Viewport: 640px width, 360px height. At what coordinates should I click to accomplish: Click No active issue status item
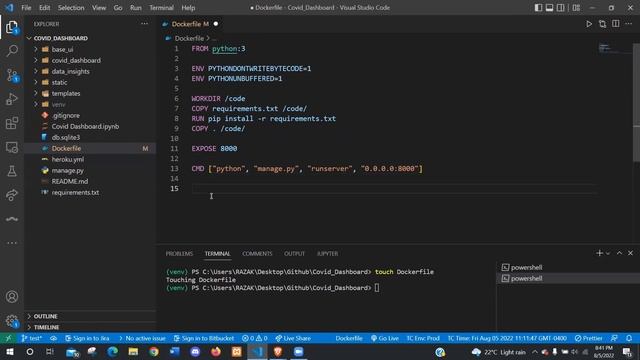click(142, 338)
